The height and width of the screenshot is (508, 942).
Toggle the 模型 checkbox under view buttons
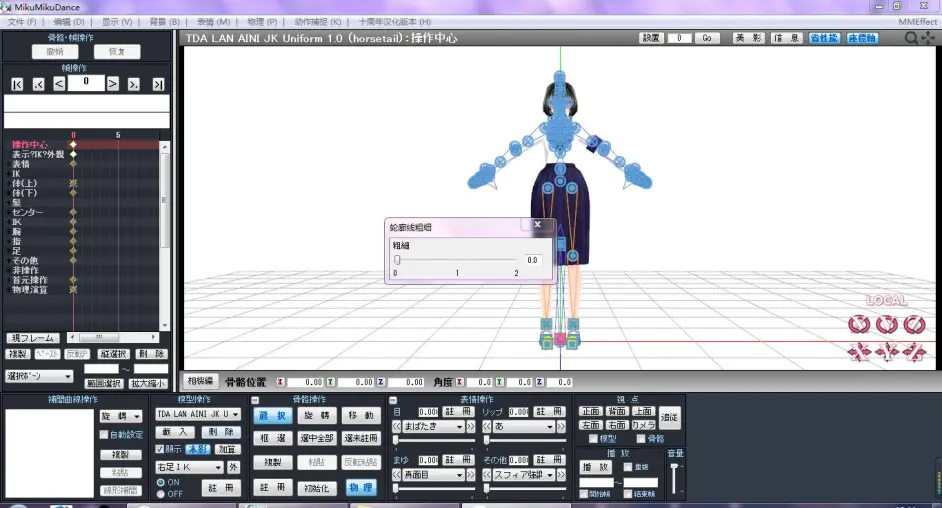tap(593, 439)
